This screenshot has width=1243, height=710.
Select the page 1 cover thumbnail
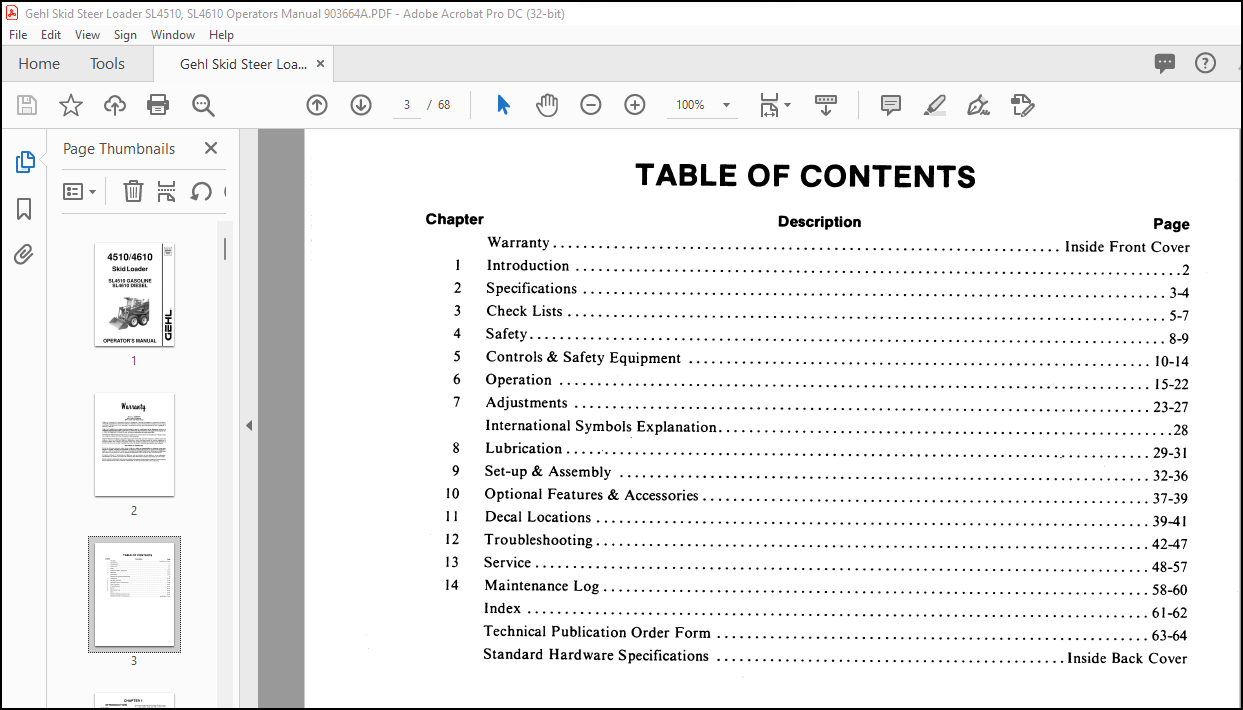coord(134,295)
